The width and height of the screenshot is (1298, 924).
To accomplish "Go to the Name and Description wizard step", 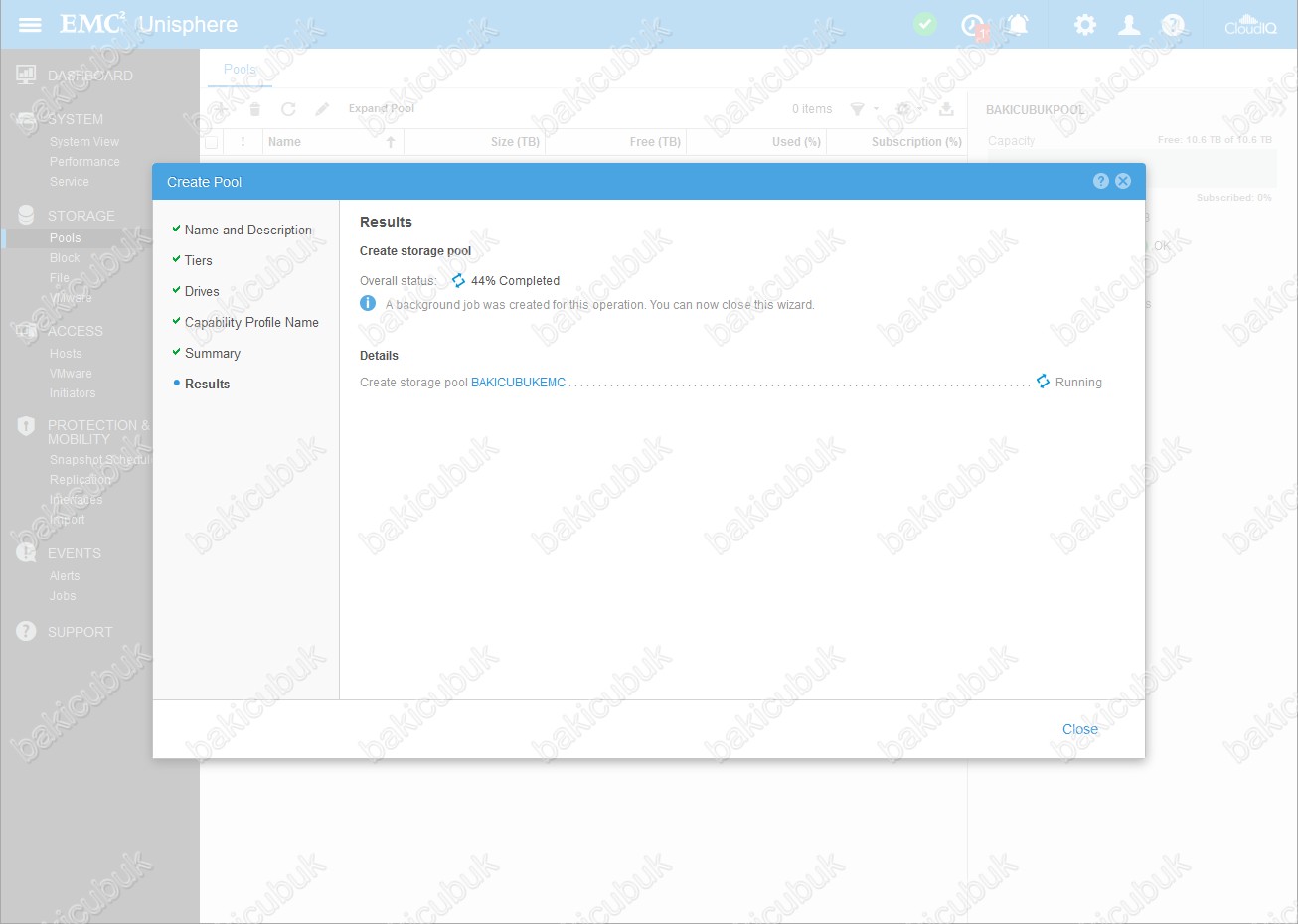I will 248,230.
